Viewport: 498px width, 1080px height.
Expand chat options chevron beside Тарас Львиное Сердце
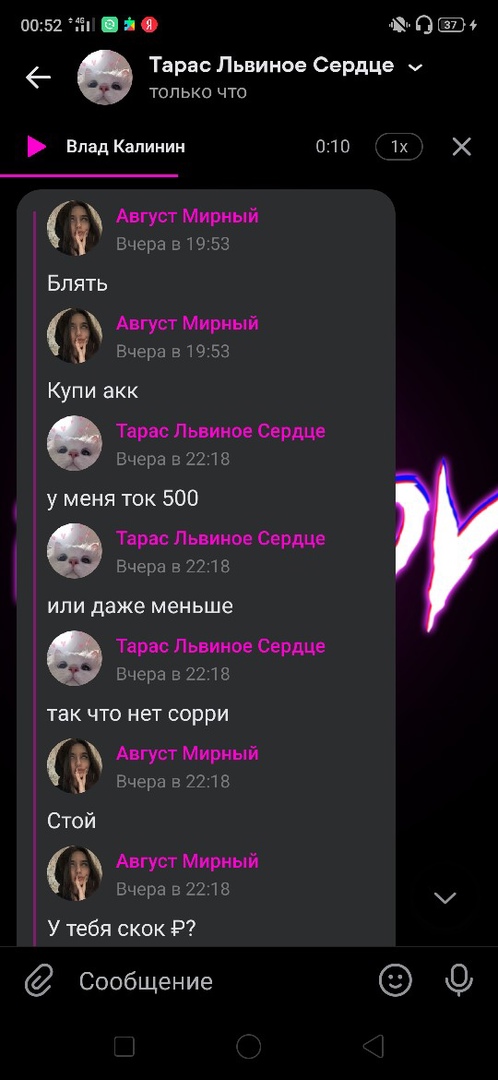pyautogui.click(x=415, y=68)
